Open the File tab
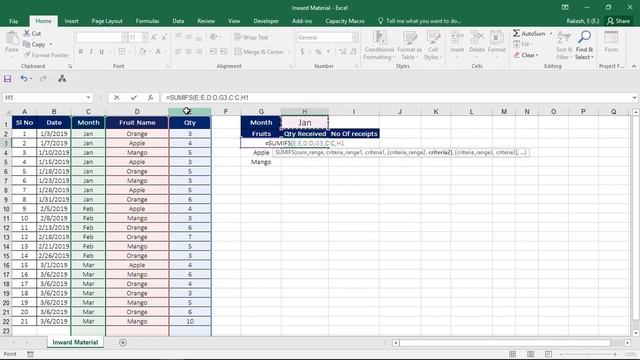This screenshot has width=640, height=360. pyautogui.click(x=13, y=21)
